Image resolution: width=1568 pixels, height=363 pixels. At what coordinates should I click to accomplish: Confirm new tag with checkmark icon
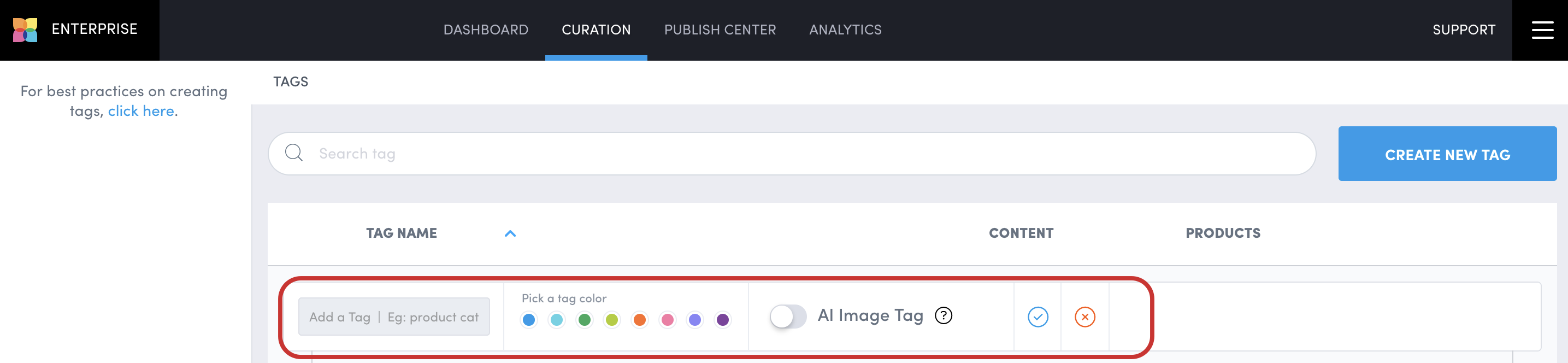click(x=1038, y=317)
